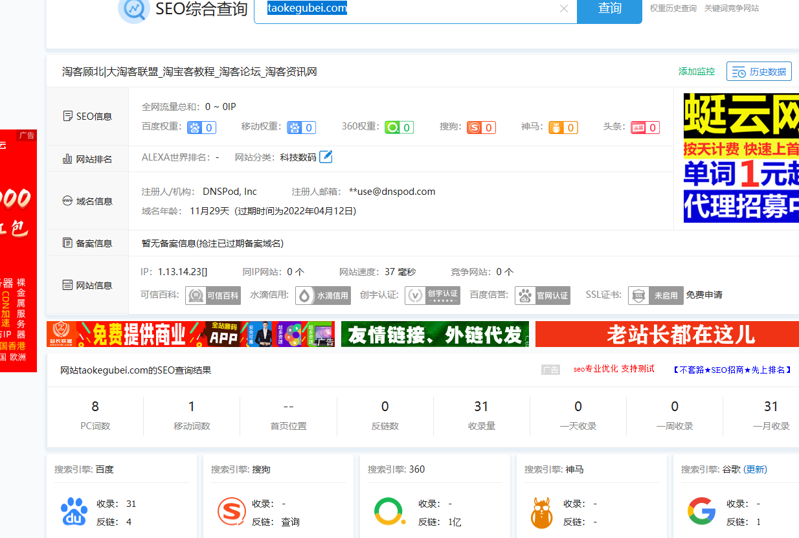Select the 域名信息 sidebar section

click(x=87, y=201)
